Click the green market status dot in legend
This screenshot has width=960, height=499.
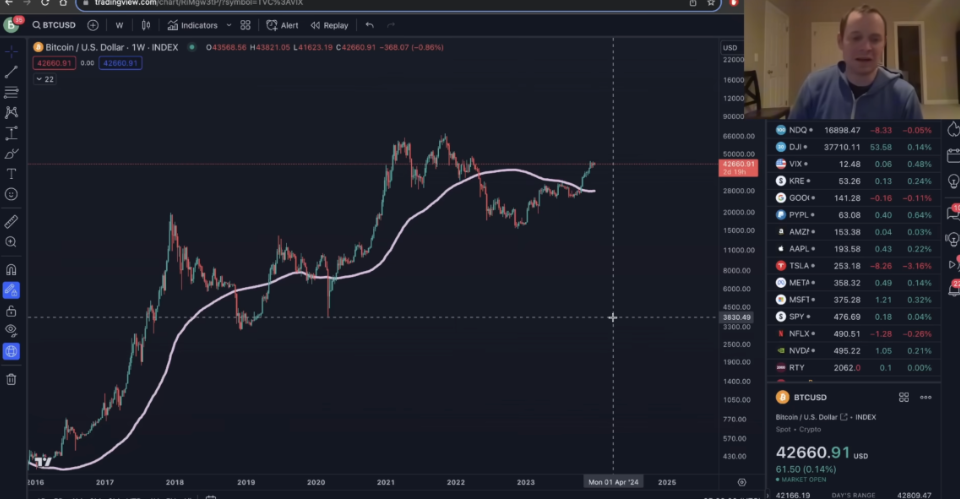coord(192,47)
